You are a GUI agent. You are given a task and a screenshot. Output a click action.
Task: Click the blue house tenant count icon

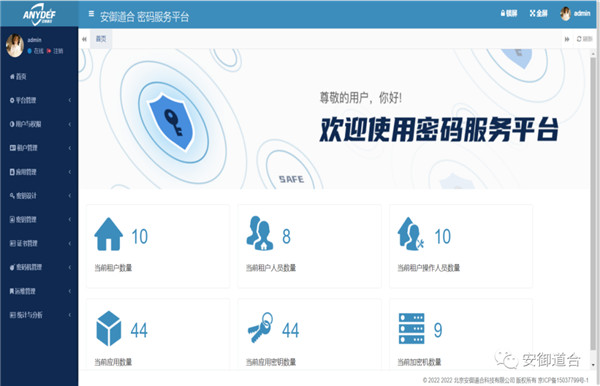coord(109,234)
